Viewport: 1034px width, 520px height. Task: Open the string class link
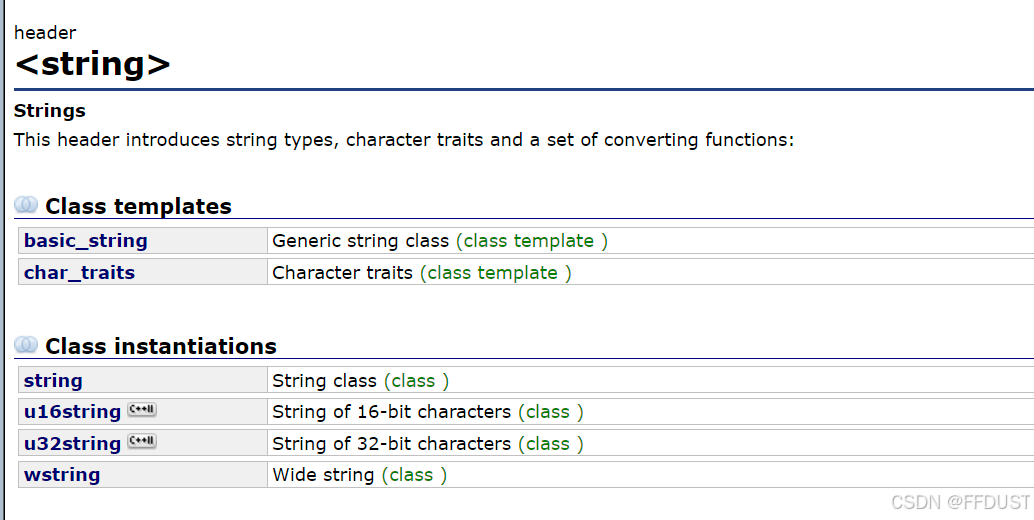(x=53, y=381)
